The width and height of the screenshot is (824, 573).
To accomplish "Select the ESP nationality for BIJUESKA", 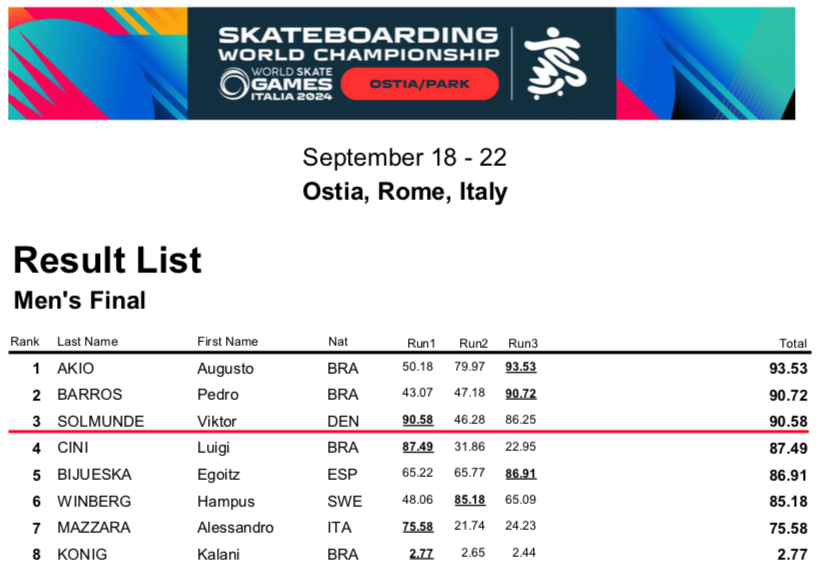I will [x=342, y=475].
